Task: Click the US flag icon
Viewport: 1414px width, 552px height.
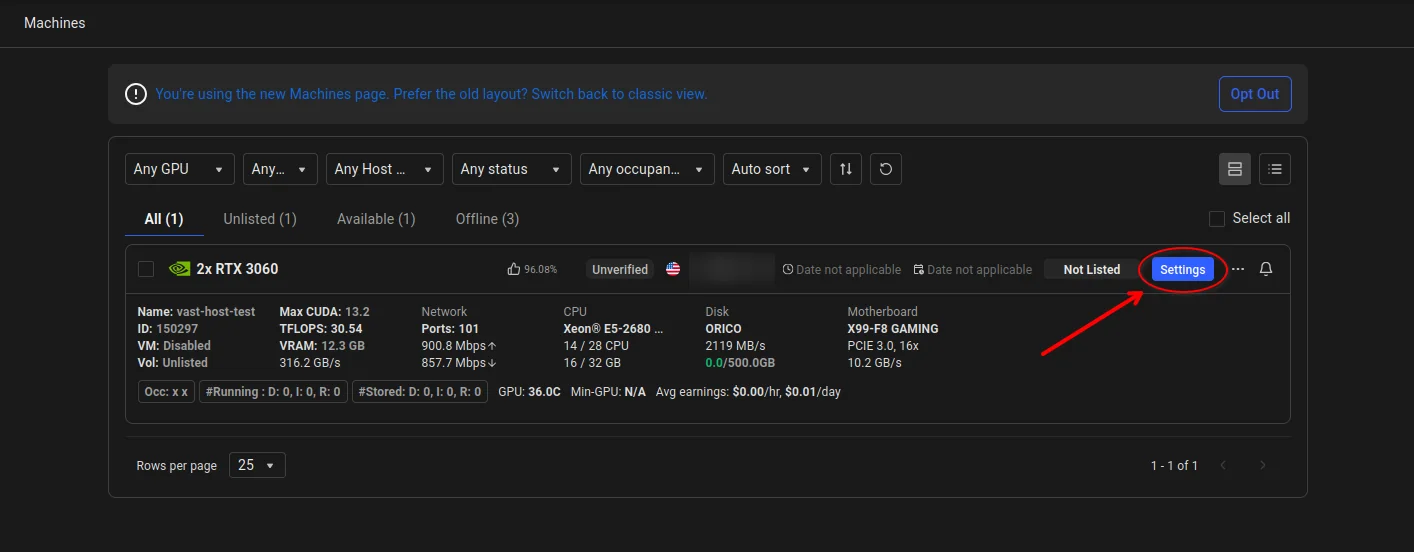Action: pyautogui.click(x=673, y=269)
